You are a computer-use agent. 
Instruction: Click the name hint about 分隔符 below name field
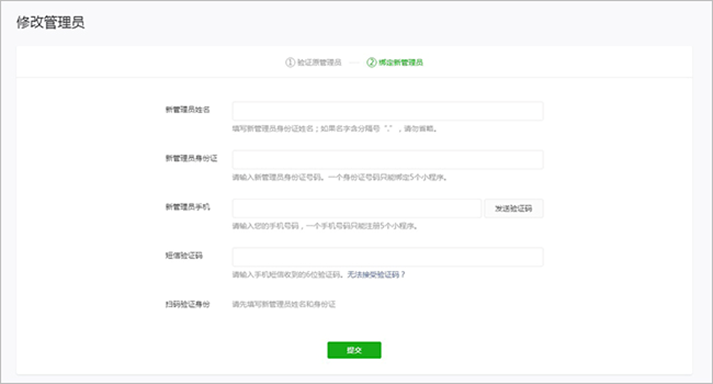[335, 129]
